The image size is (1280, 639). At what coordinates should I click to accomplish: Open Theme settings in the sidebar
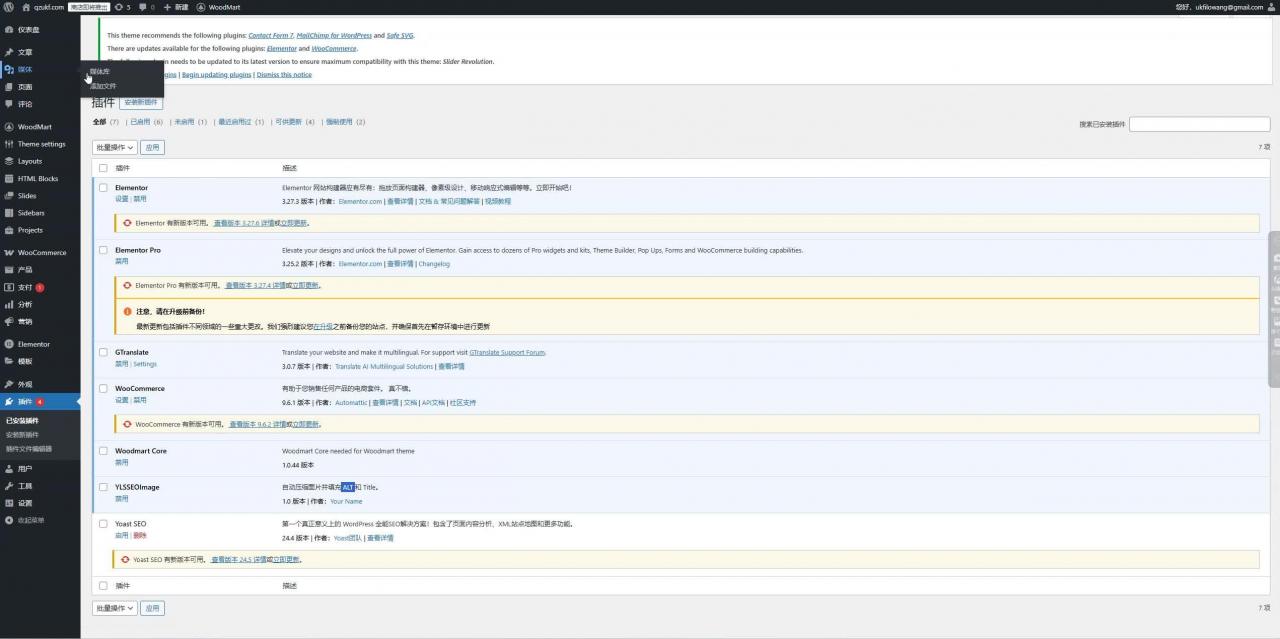[x=41, y=144]
